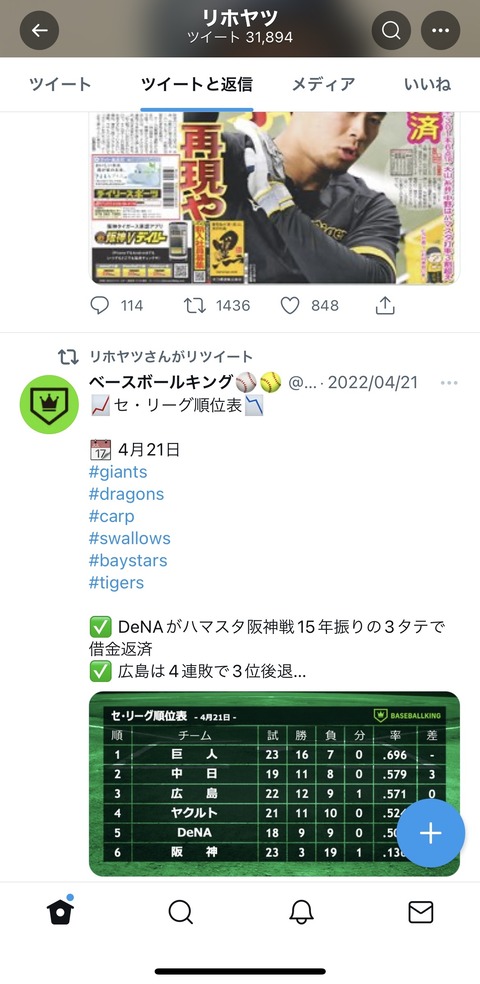This screenshot has height=984, width=480.
Task: Expand more options on ベースボールキング tweet
Action: pyautogui.click(x=449, y=383)
